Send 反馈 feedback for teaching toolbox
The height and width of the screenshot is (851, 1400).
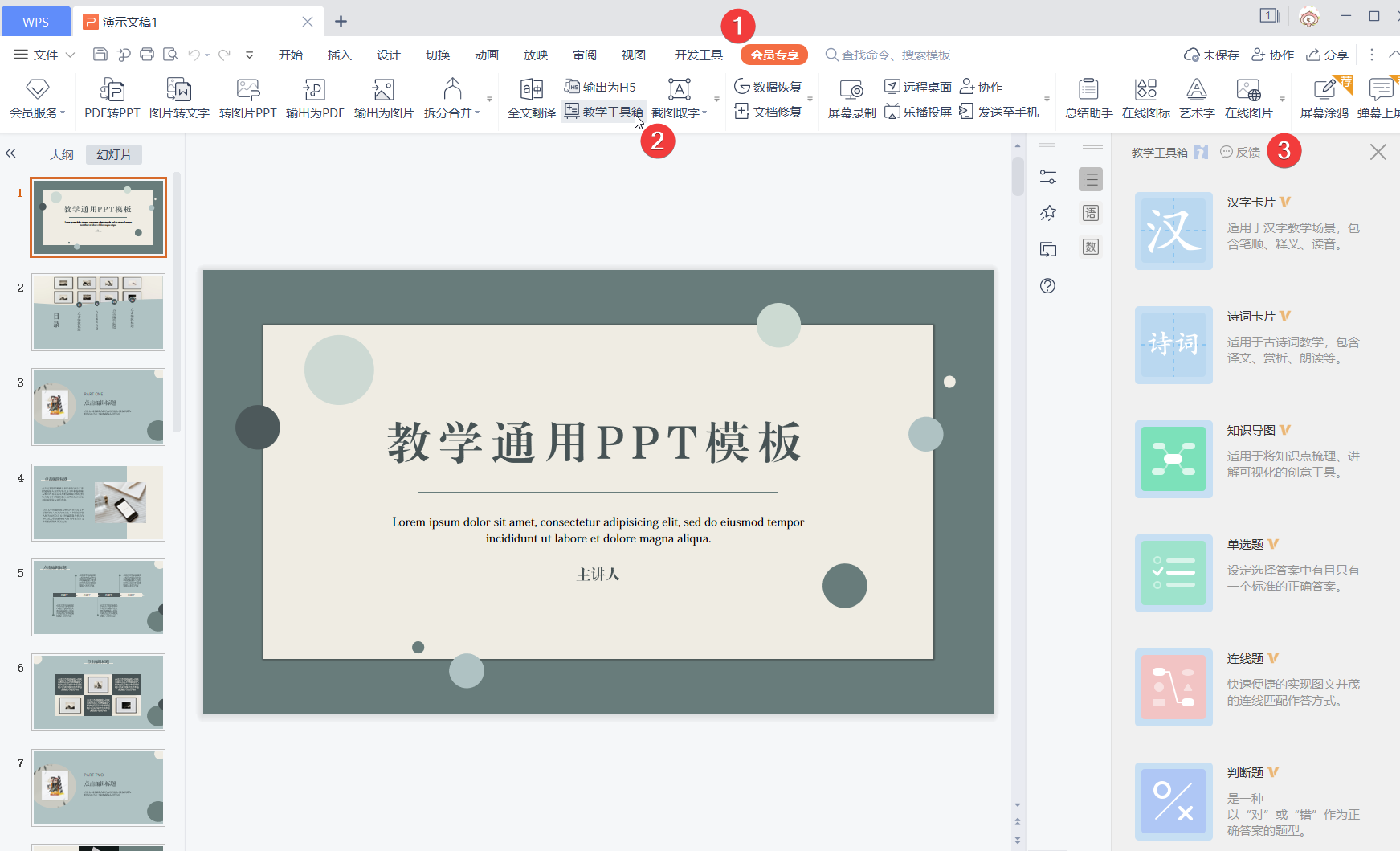pos(1240,152)
